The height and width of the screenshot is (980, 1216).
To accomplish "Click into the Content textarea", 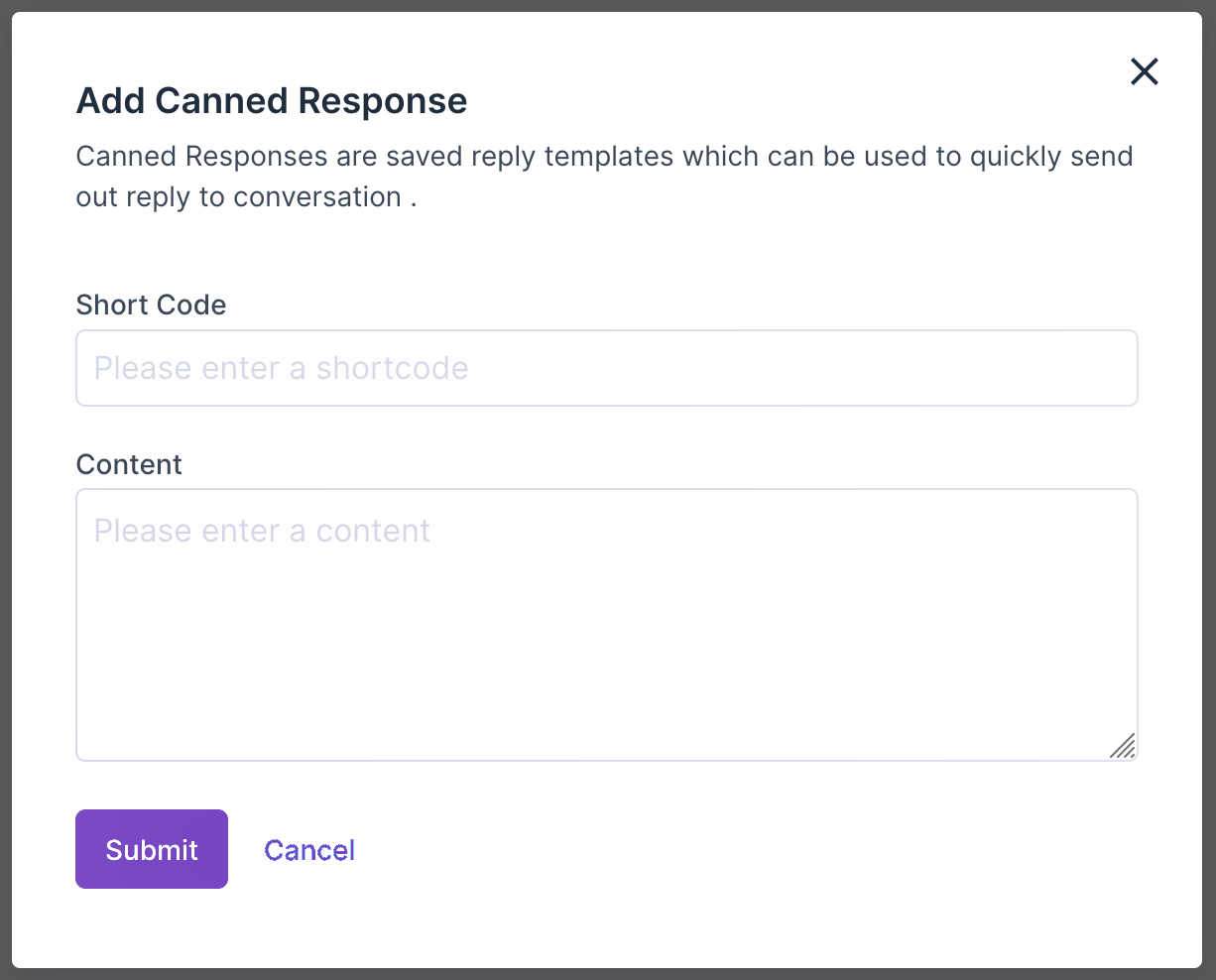I will click(x=606, y=625).
